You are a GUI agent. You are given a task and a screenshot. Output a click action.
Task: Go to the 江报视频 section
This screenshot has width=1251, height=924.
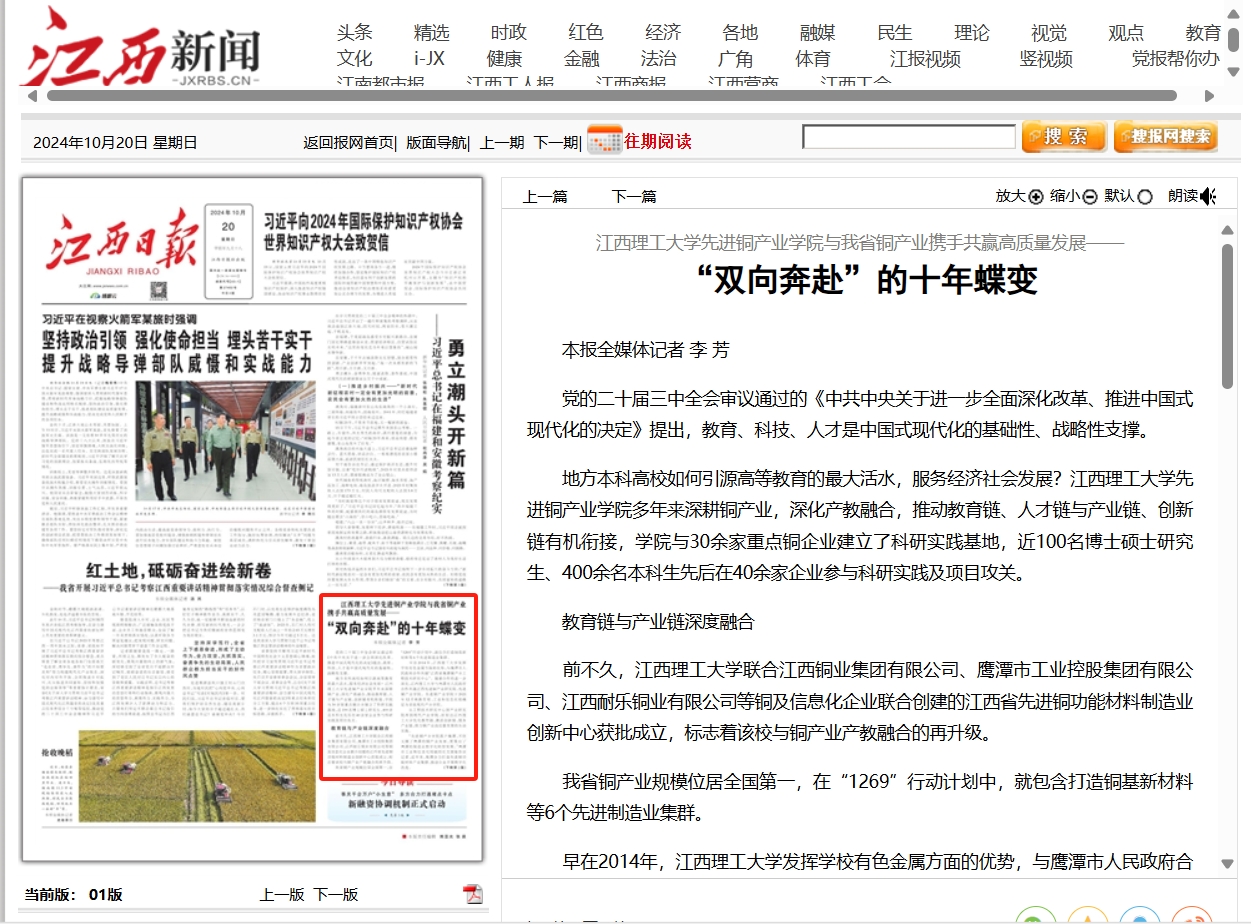coord(925,59)
